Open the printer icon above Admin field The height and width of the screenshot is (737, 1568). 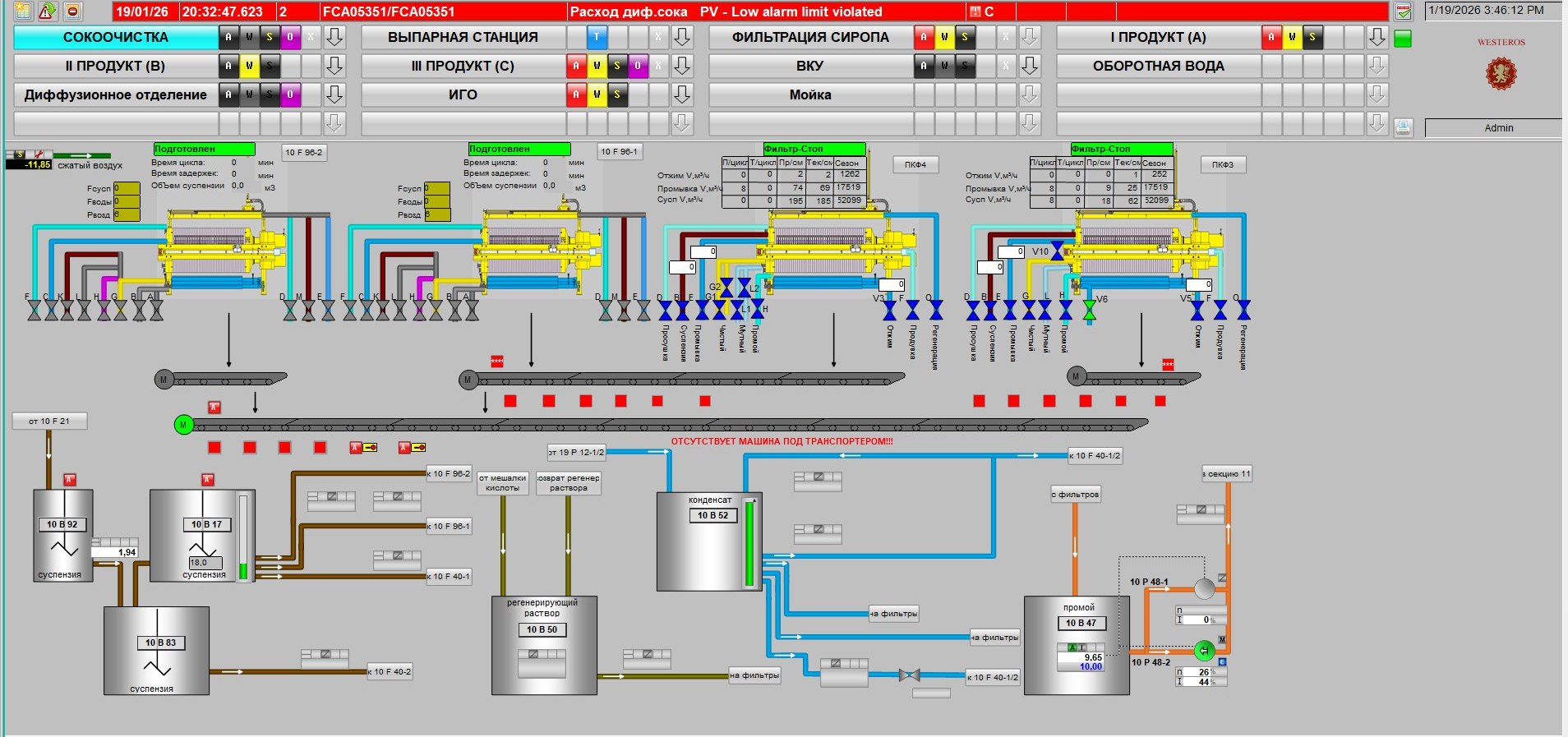click(1404, 127)
